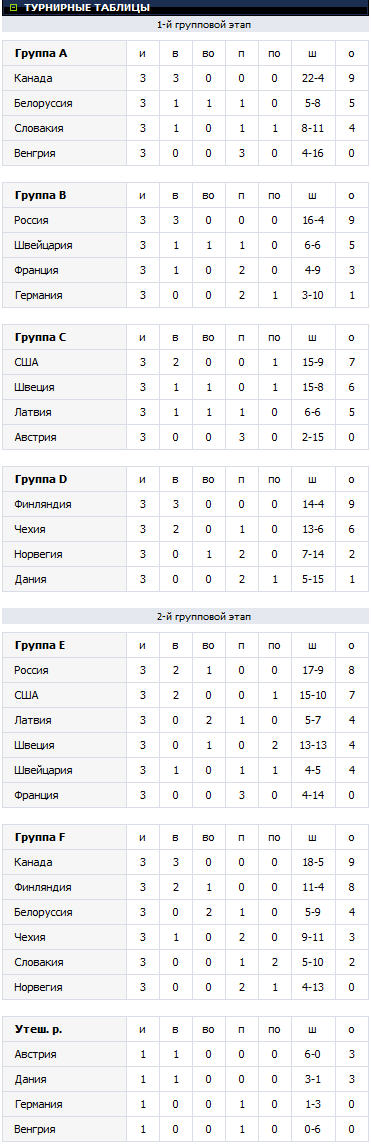Click Белоруссия in Группа A
Viewport: 371px width, 1144px height.
tap(43, 103)
